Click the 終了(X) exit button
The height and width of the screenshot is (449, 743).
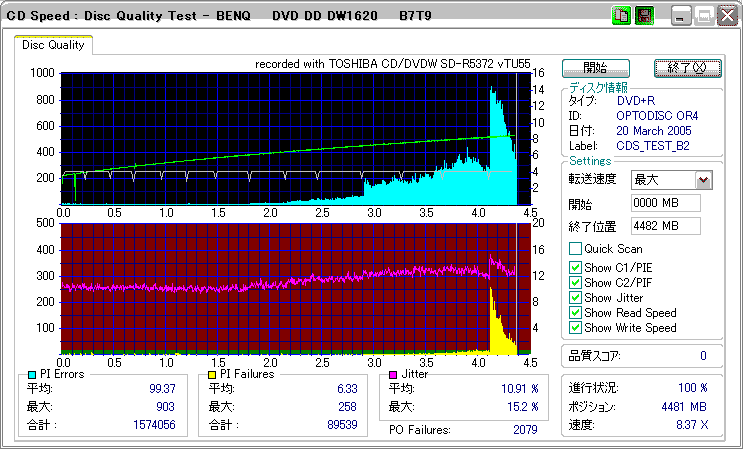pos(688,68)
